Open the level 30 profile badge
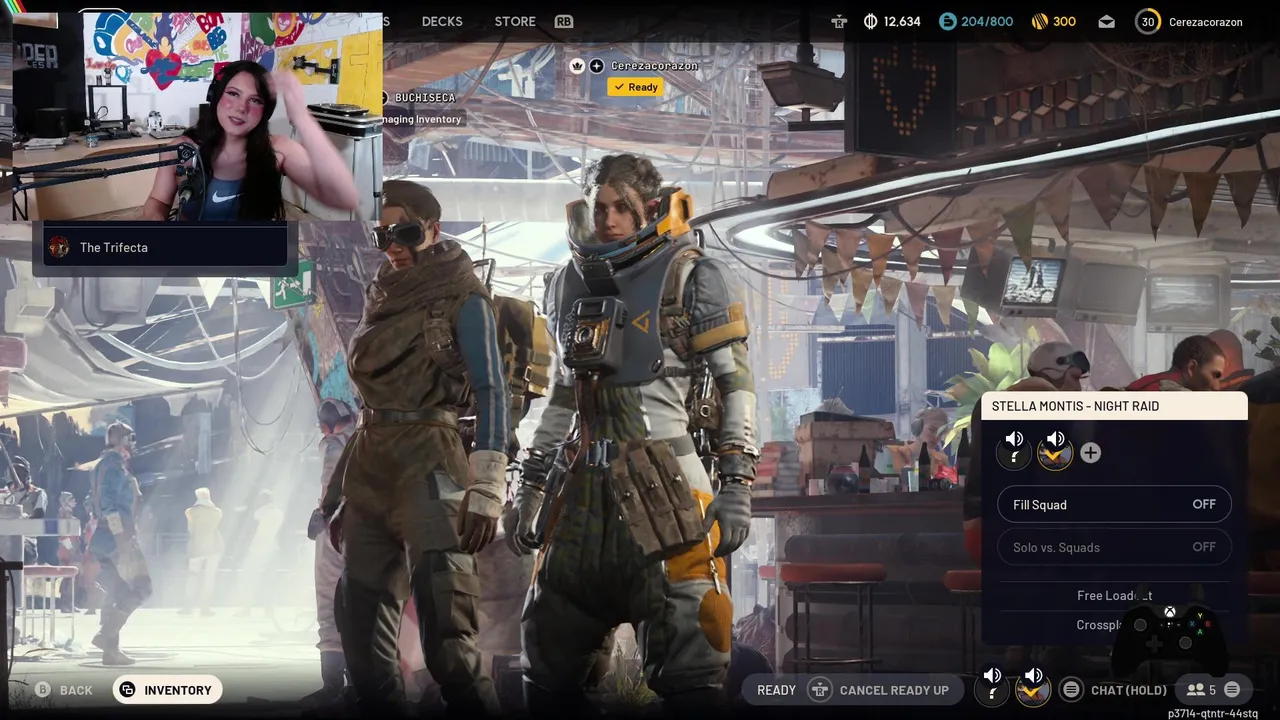Viewport: 1280px width, 720px height. click(x=1148, y=21)
